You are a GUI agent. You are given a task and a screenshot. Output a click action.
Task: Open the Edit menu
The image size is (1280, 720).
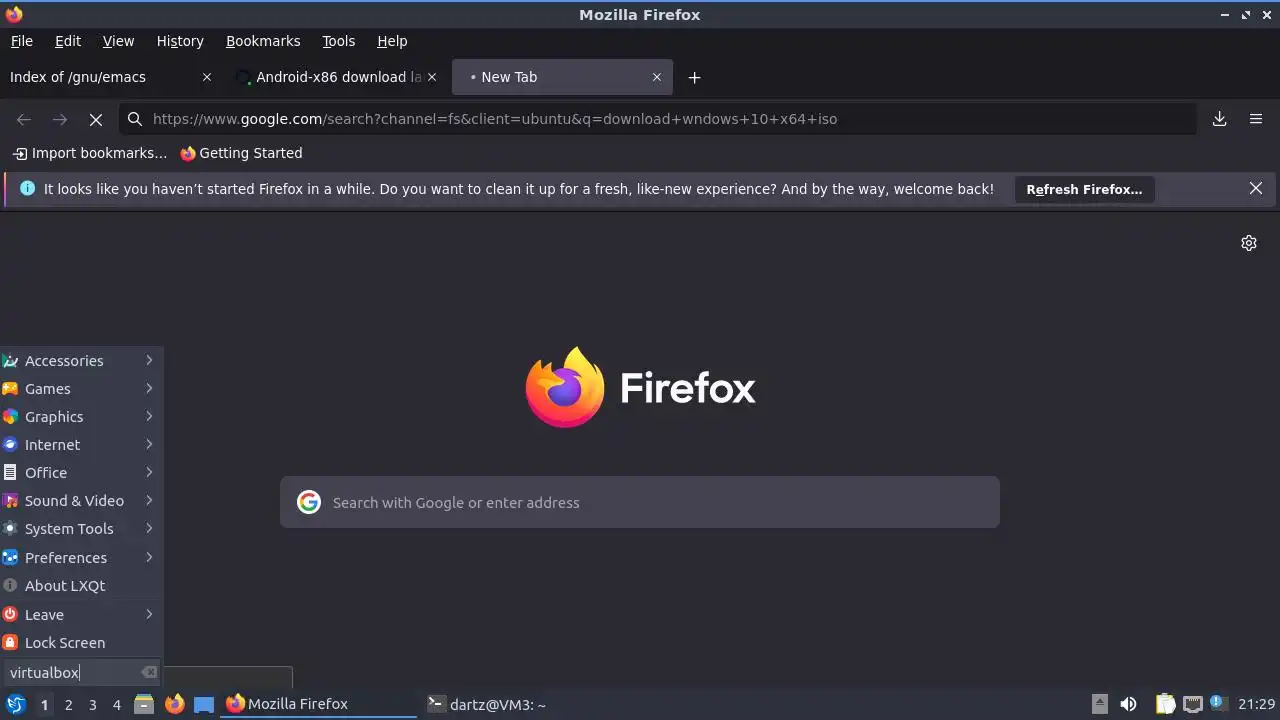coord(68,41)
